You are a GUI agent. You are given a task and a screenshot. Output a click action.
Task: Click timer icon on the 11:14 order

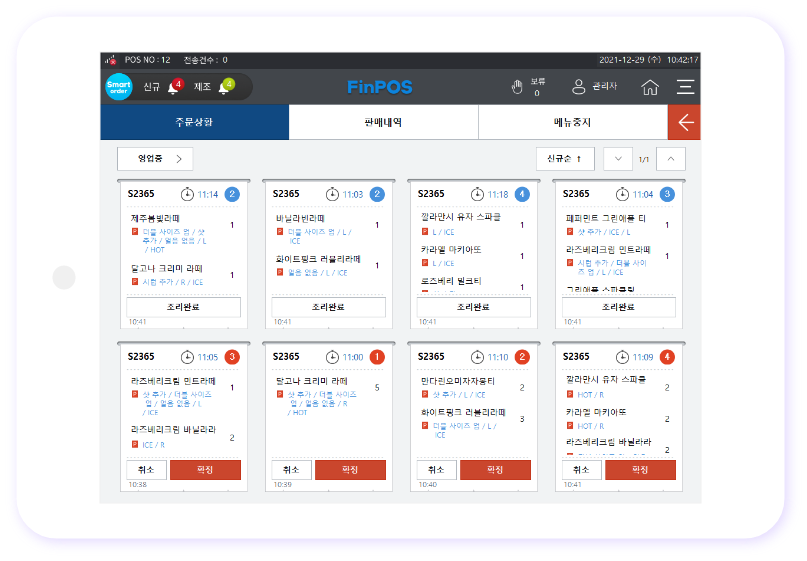pos(187,194)
